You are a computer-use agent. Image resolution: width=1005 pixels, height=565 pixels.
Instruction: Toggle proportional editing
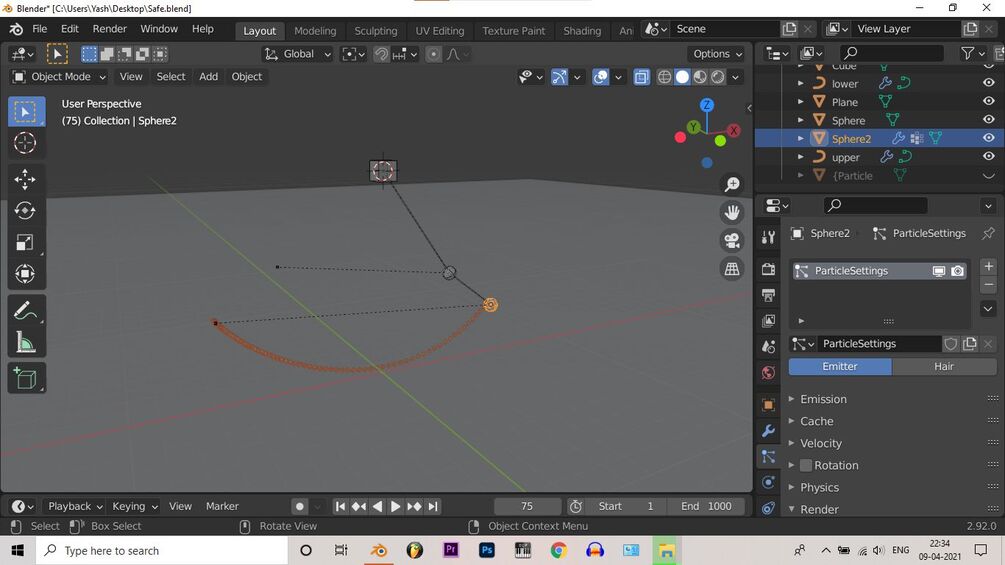coord(434,54)
